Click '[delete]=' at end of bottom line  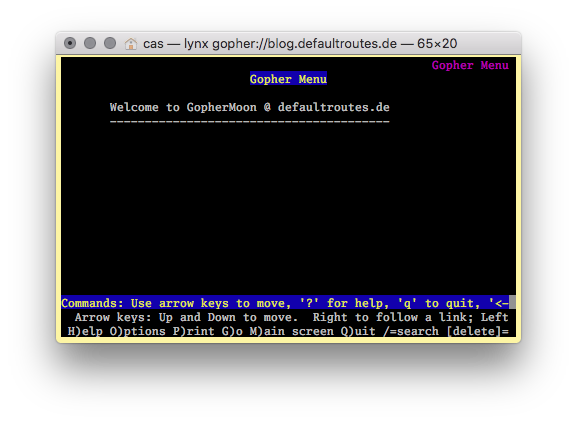click(x=477, y=331)
